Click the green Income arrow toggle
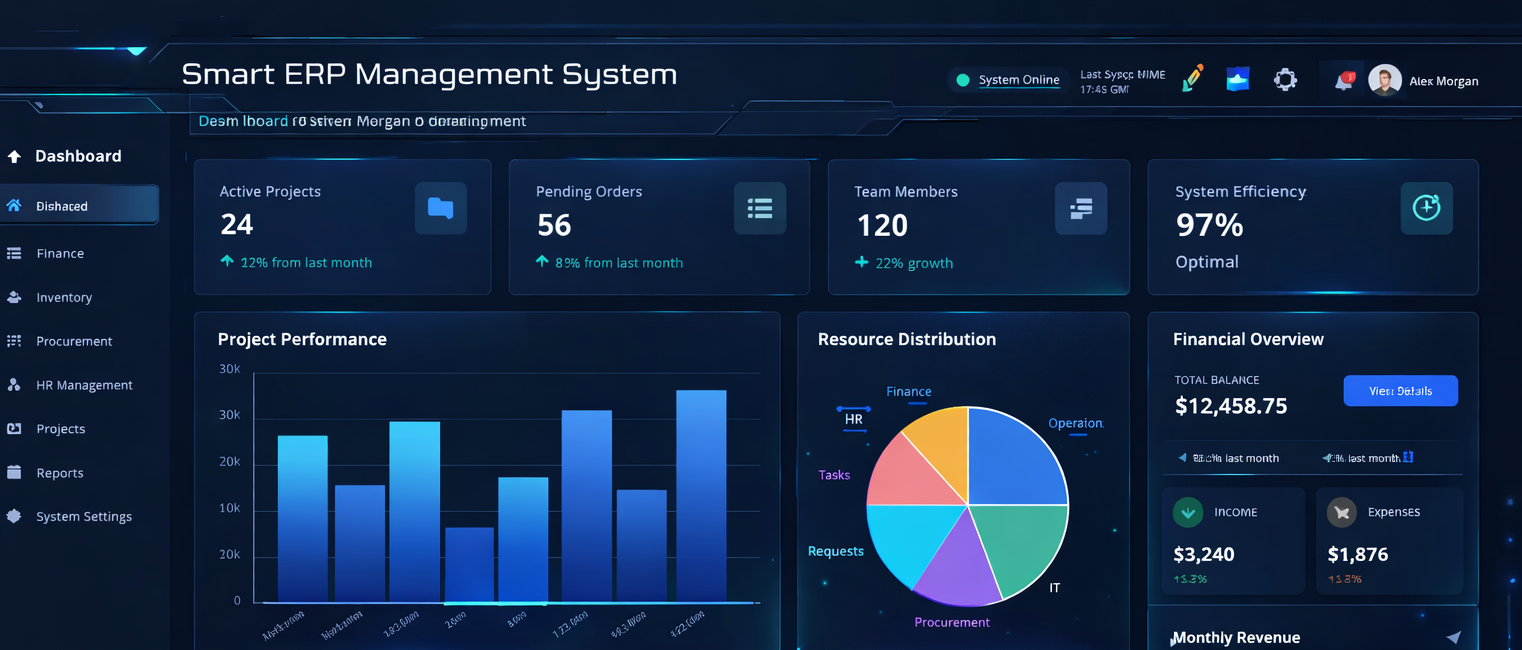The height and width of the screenshot is (650, 1522). pyautogui.click(x=1187, y=512)
